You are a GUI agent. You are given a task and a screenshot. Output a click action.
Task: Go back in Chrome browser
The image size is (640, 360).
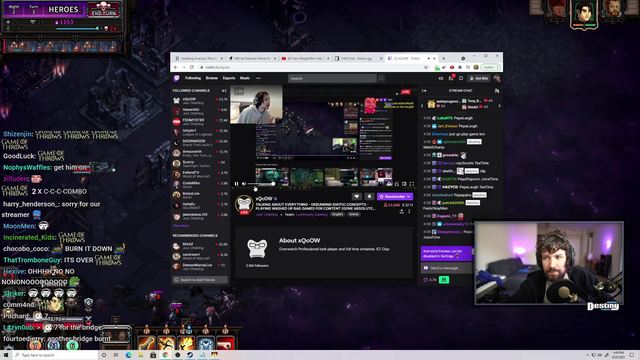click(x=176, y=67)
